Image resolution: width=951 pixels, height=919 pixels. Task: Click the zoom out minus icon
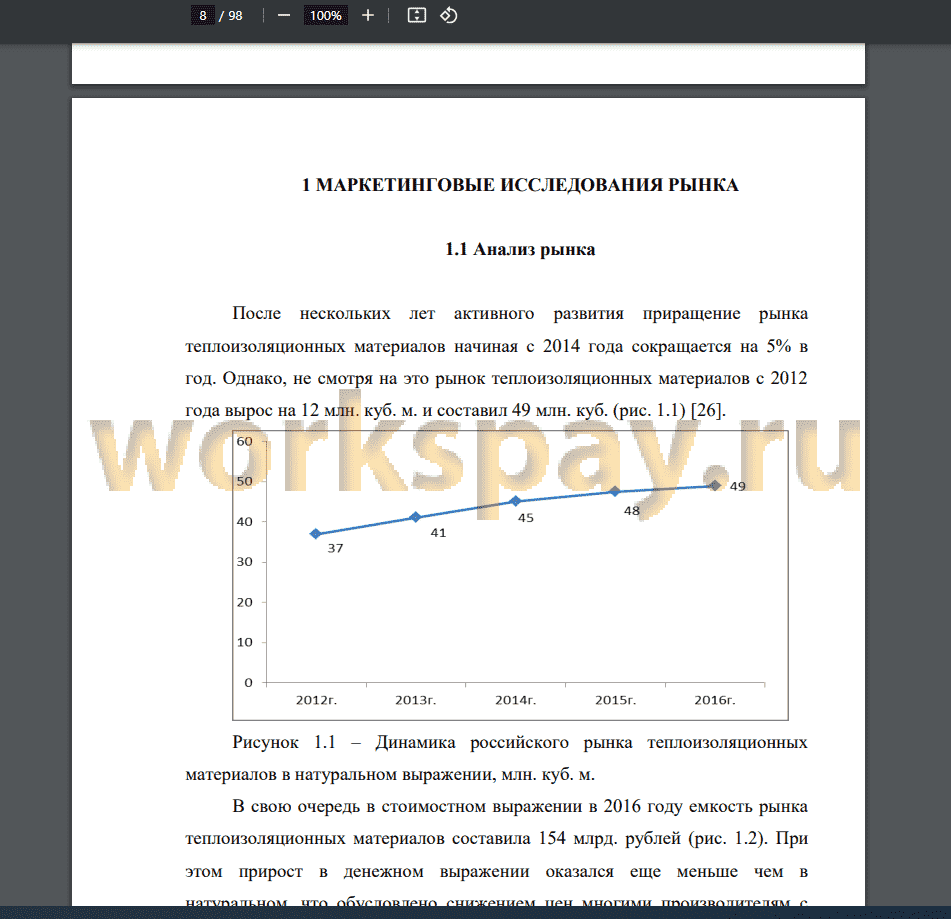[x=284, y=16]
